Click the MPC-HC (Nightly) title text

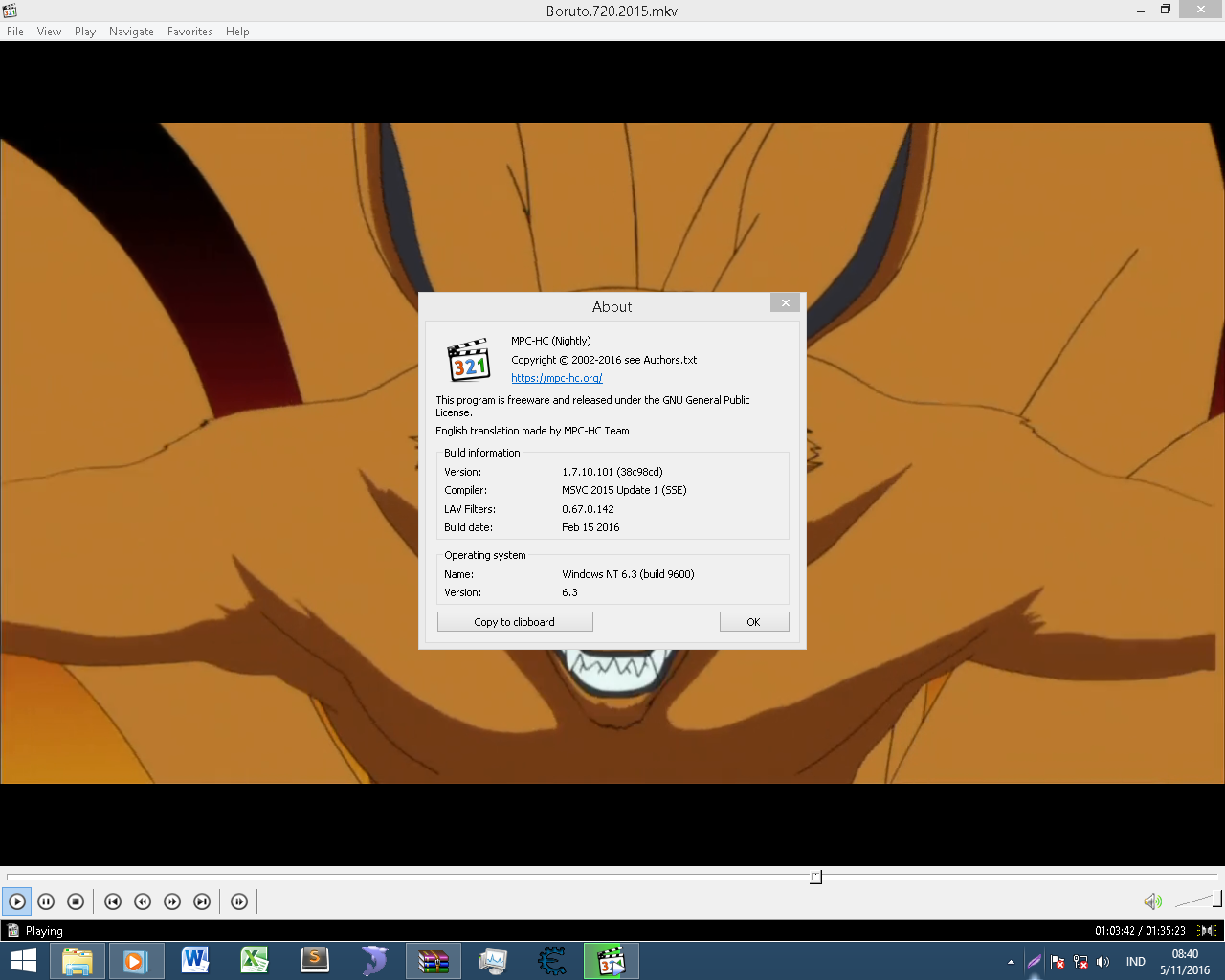[551, 341]
